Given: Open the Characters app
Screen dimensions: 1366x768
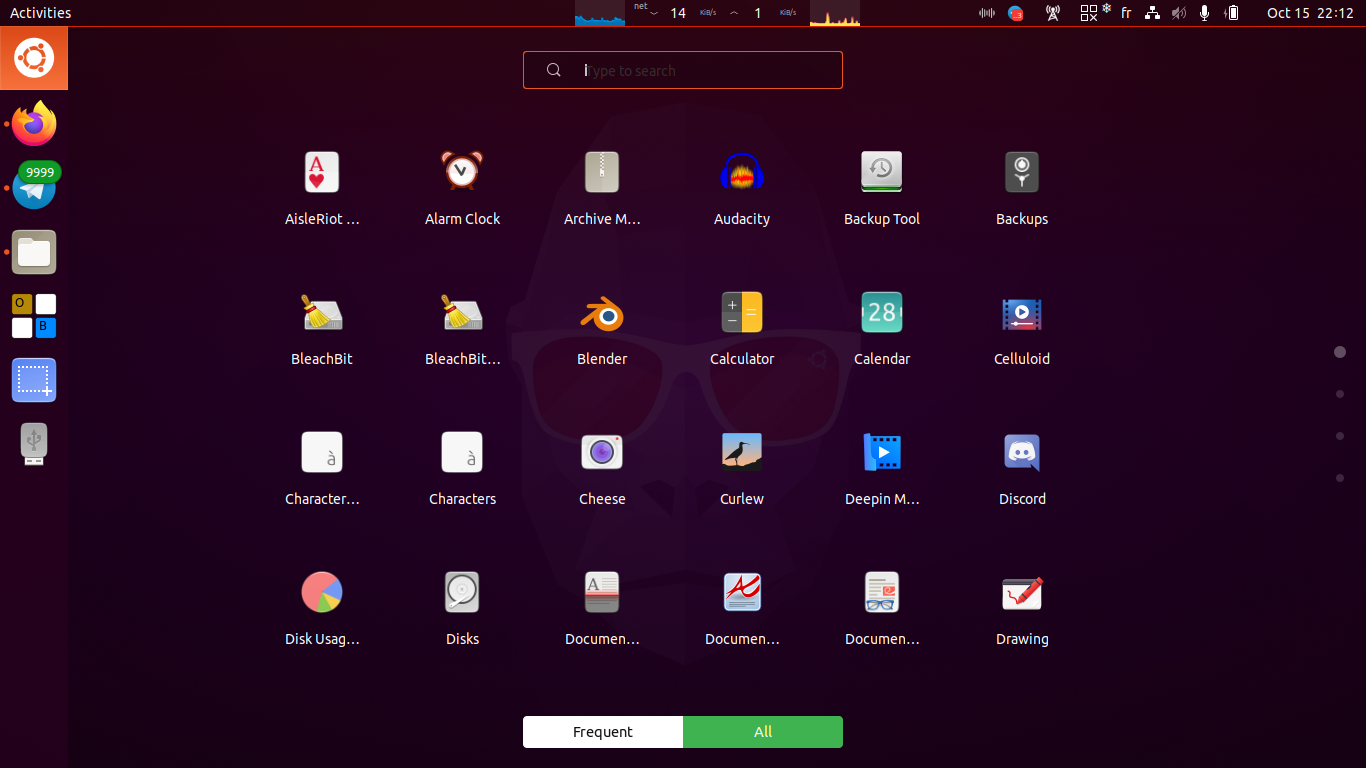Looking at the screenshot, I should click(x=462, y=468).
